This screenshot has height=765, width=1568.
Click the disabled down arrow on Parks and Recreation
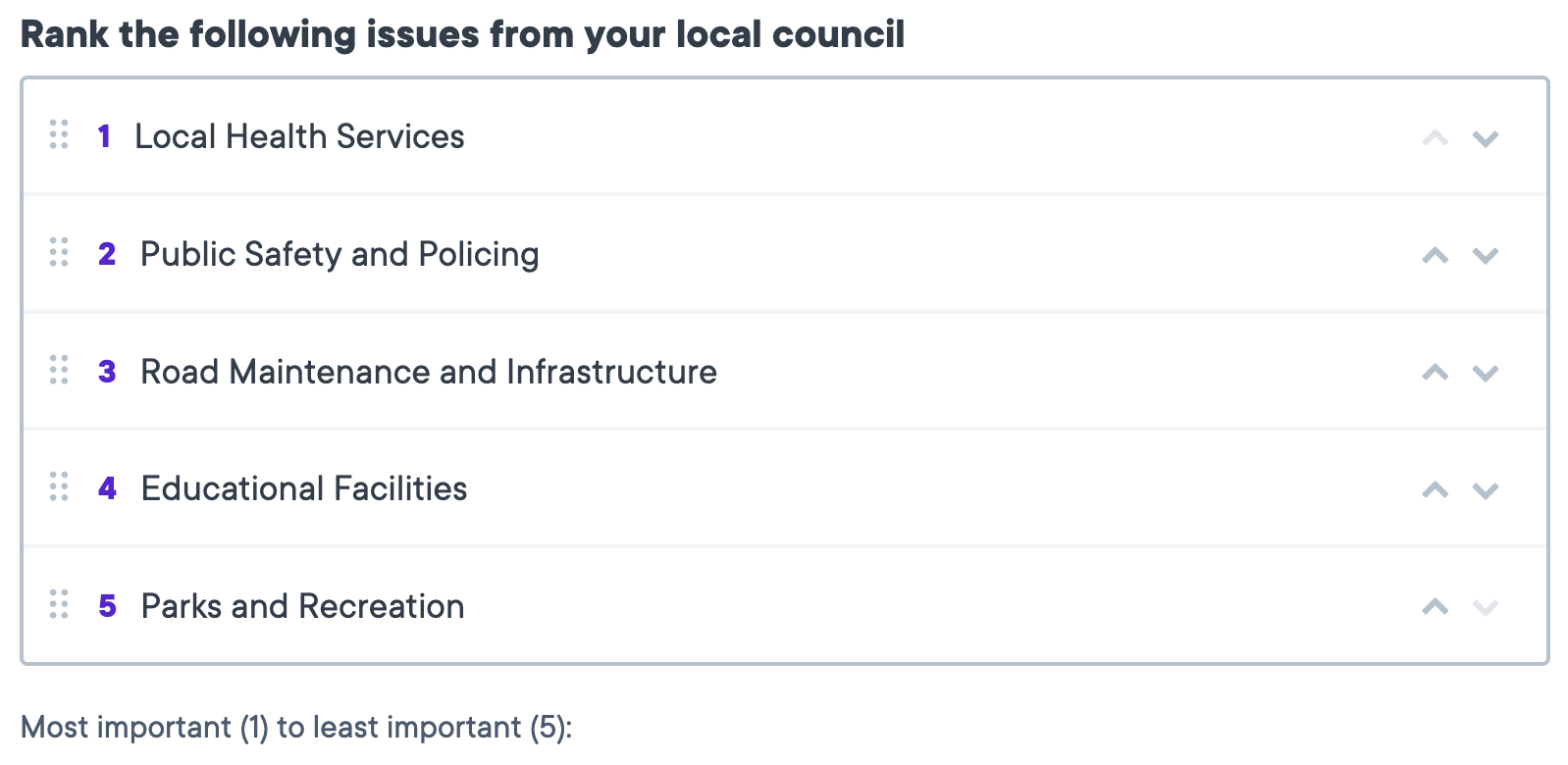click(1486, 607)
